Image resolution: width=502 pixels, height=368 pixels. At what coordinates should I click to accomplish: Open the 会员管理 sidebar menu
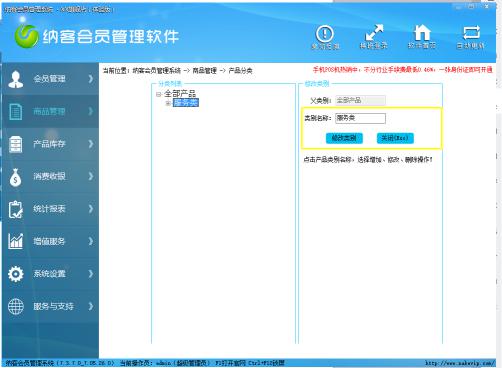click(x=50, y=79)
